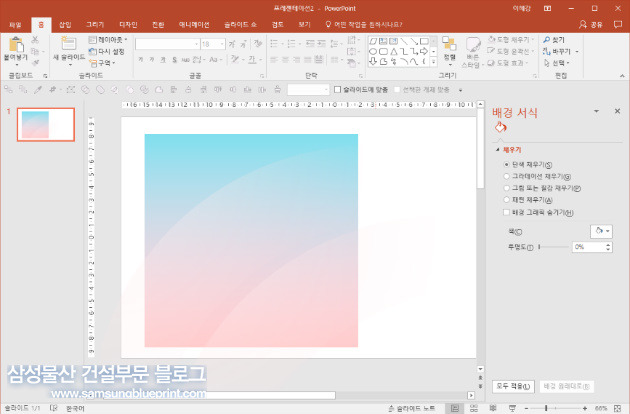Open the font size 18 dropdown
Image resolution: width=630 pixels, height=414 pixels.
coord(222,44)
